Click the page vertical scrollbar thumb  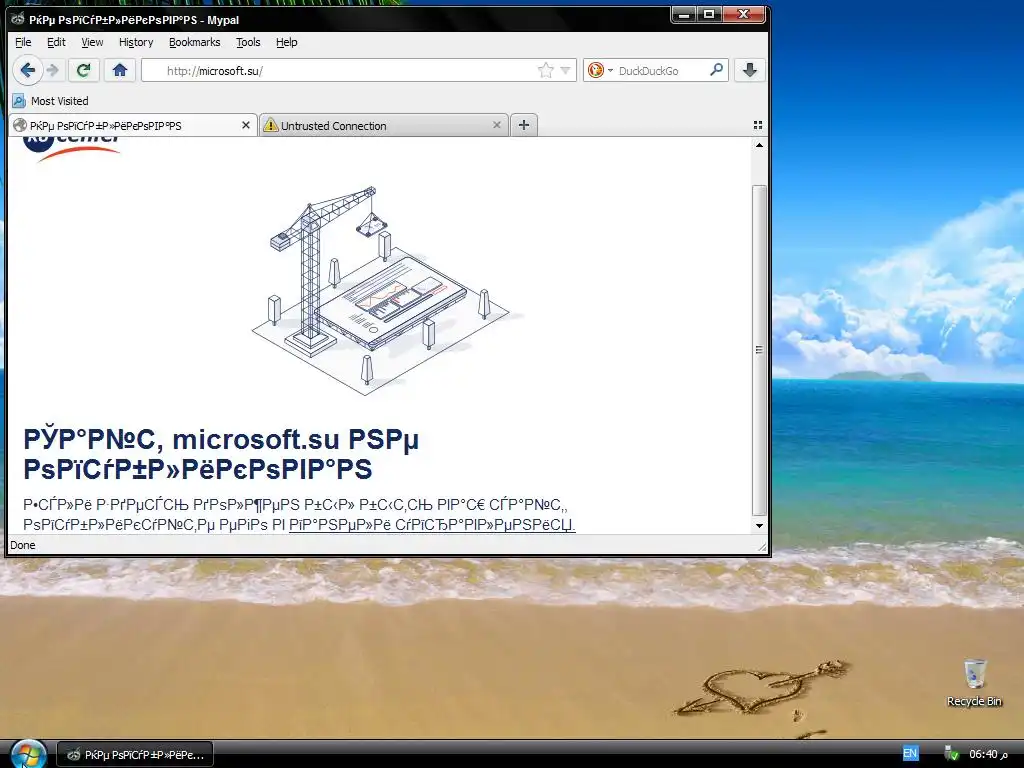pyautogui.click(x=759, y=350)
